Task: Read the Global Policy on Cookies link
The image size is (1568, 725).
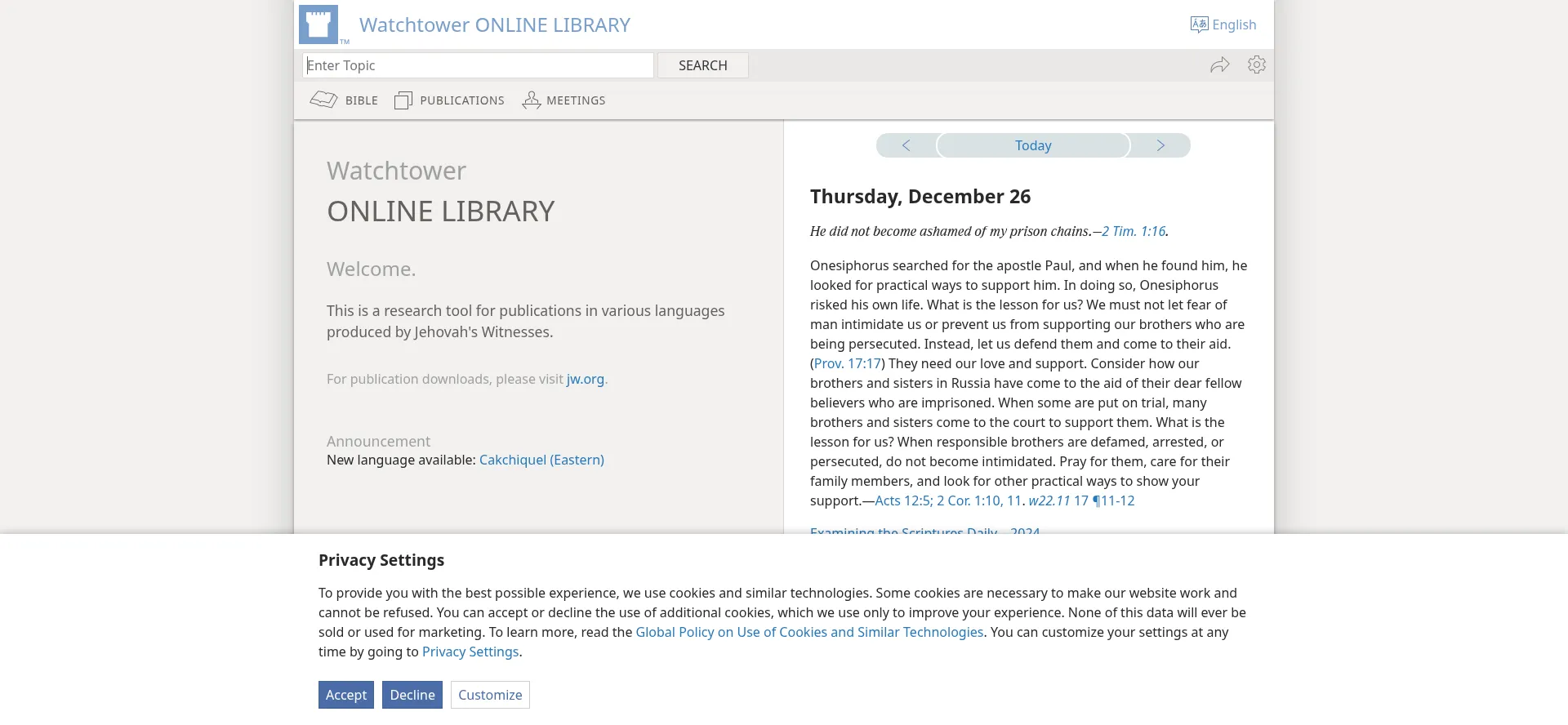Action: point(809,632)
